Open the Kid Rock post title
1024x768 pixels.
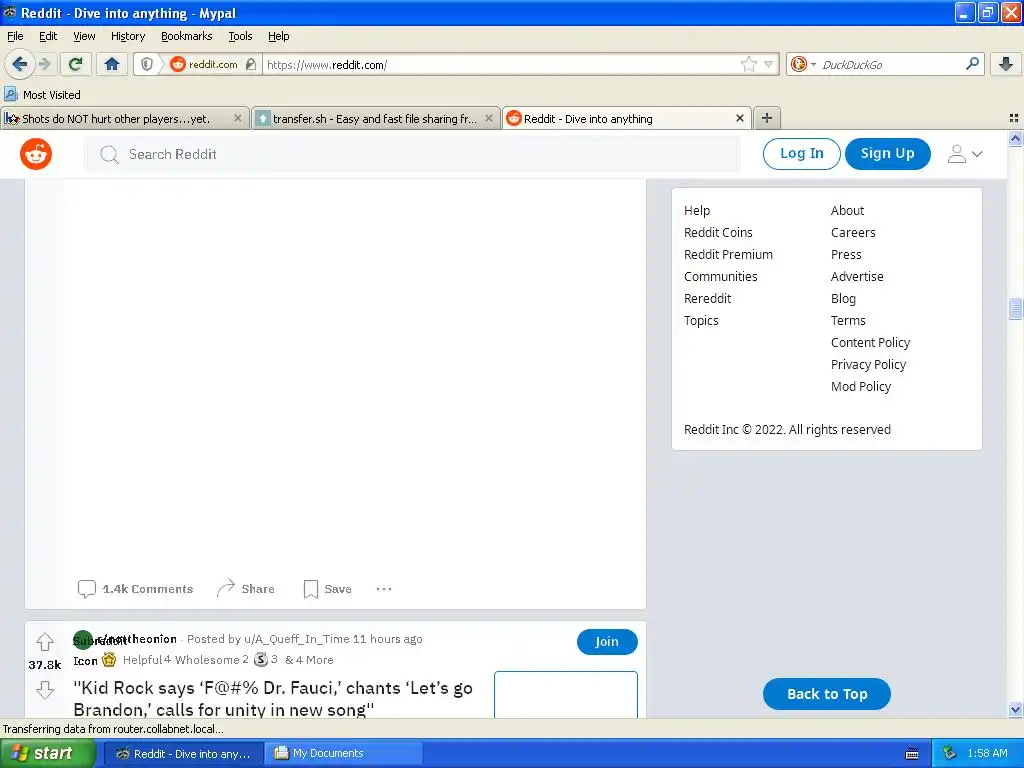pyautogui.click(x=273, y=698)
